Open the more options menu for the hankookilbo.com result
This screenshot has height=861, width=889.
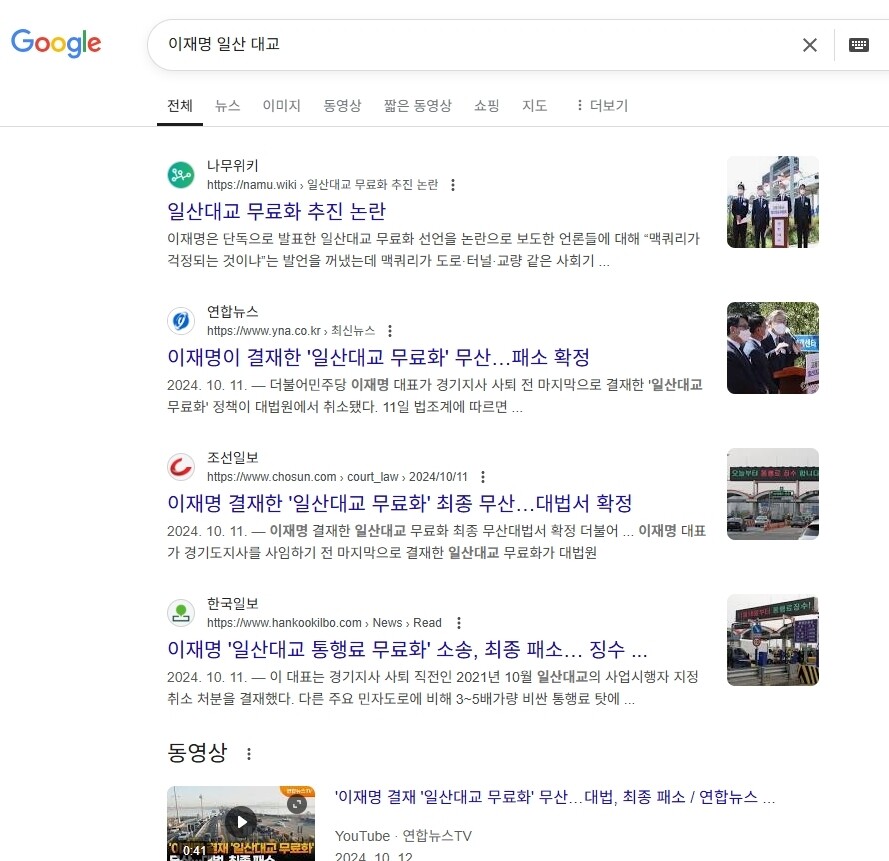coord(459,623)
